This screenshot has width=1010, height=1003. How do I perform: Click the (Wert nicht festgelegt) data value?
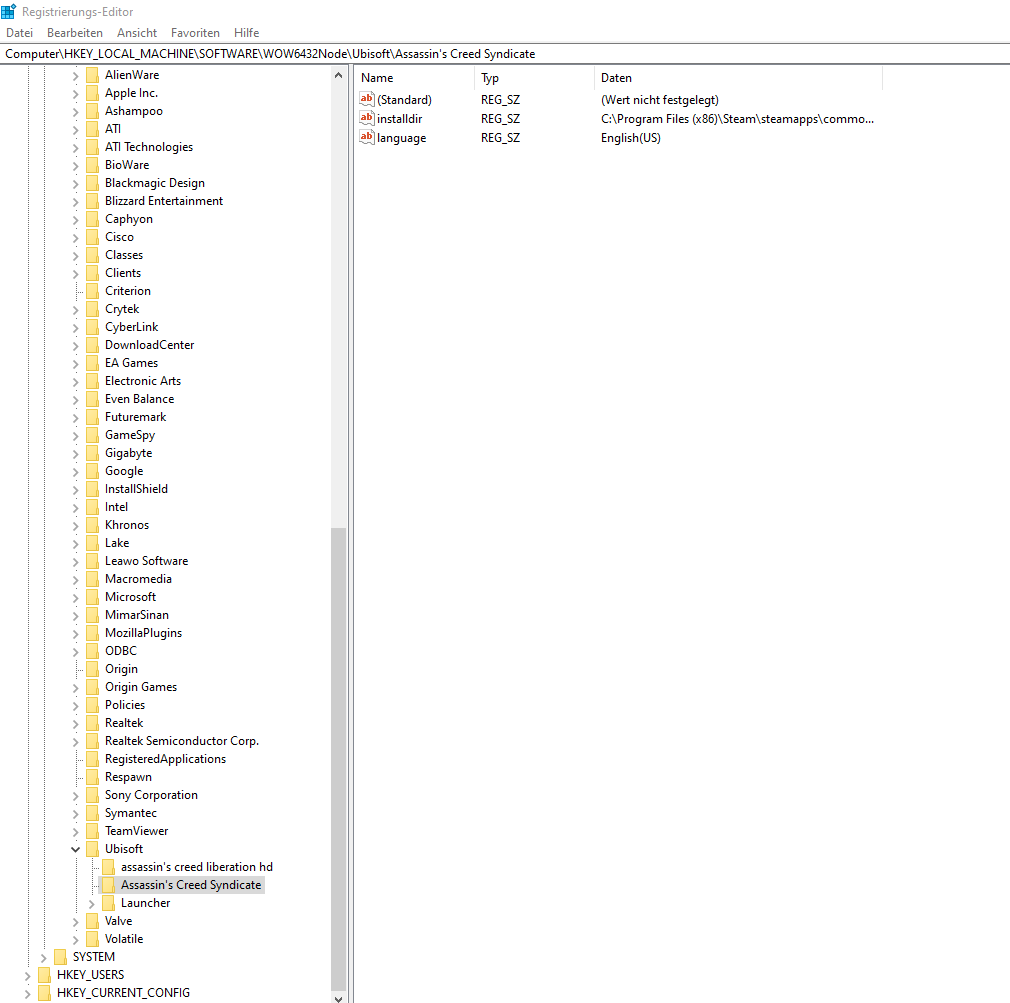click(x=660, y=100)
